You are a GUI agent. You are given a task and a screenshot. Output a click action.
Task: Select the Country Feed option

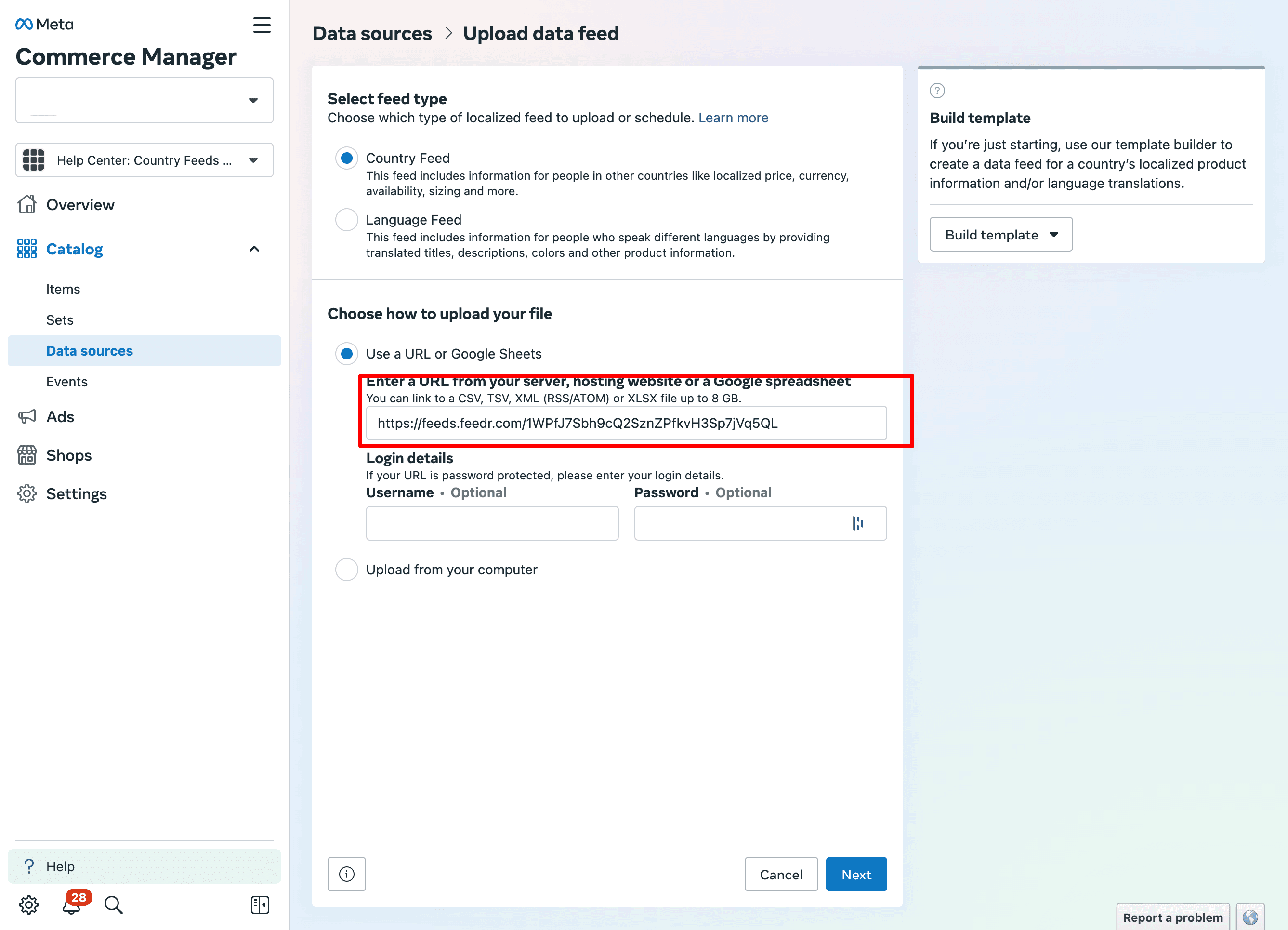coord(346,158)
